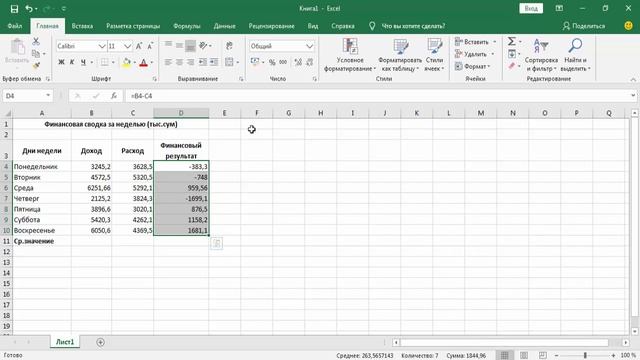The image size is (640, 360).
Task: Toggle italic formatting (К)
Action: [72, 62]
